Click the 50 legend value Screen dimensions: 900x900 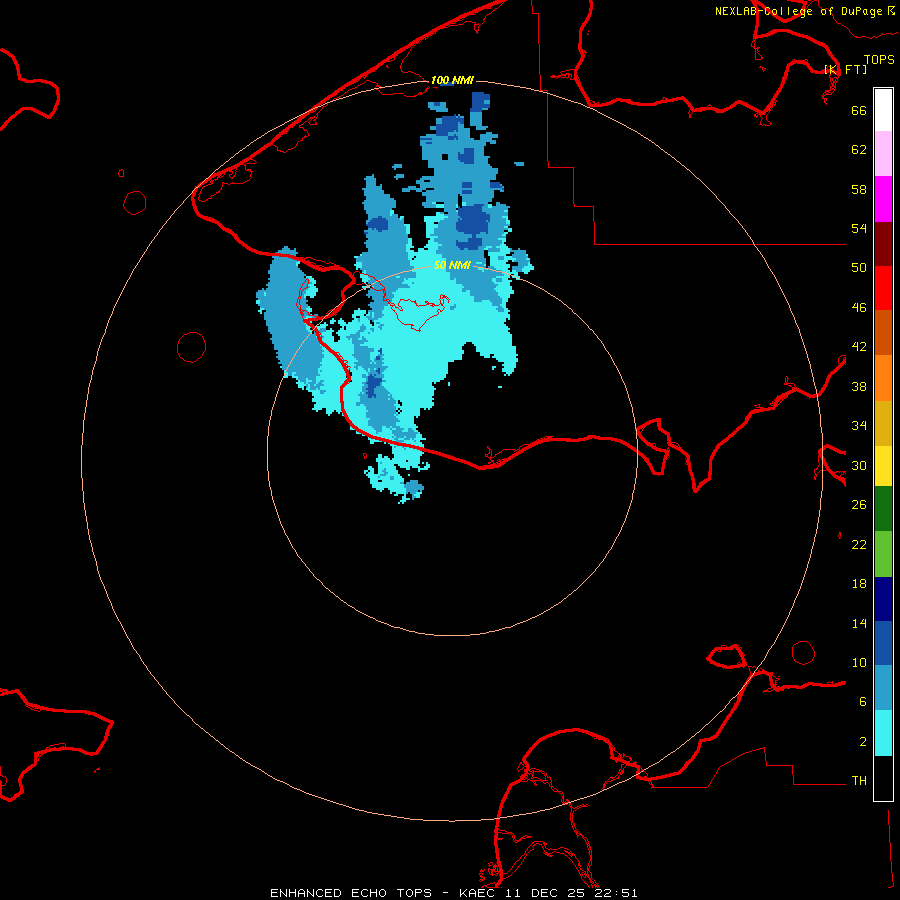(859, 268)
